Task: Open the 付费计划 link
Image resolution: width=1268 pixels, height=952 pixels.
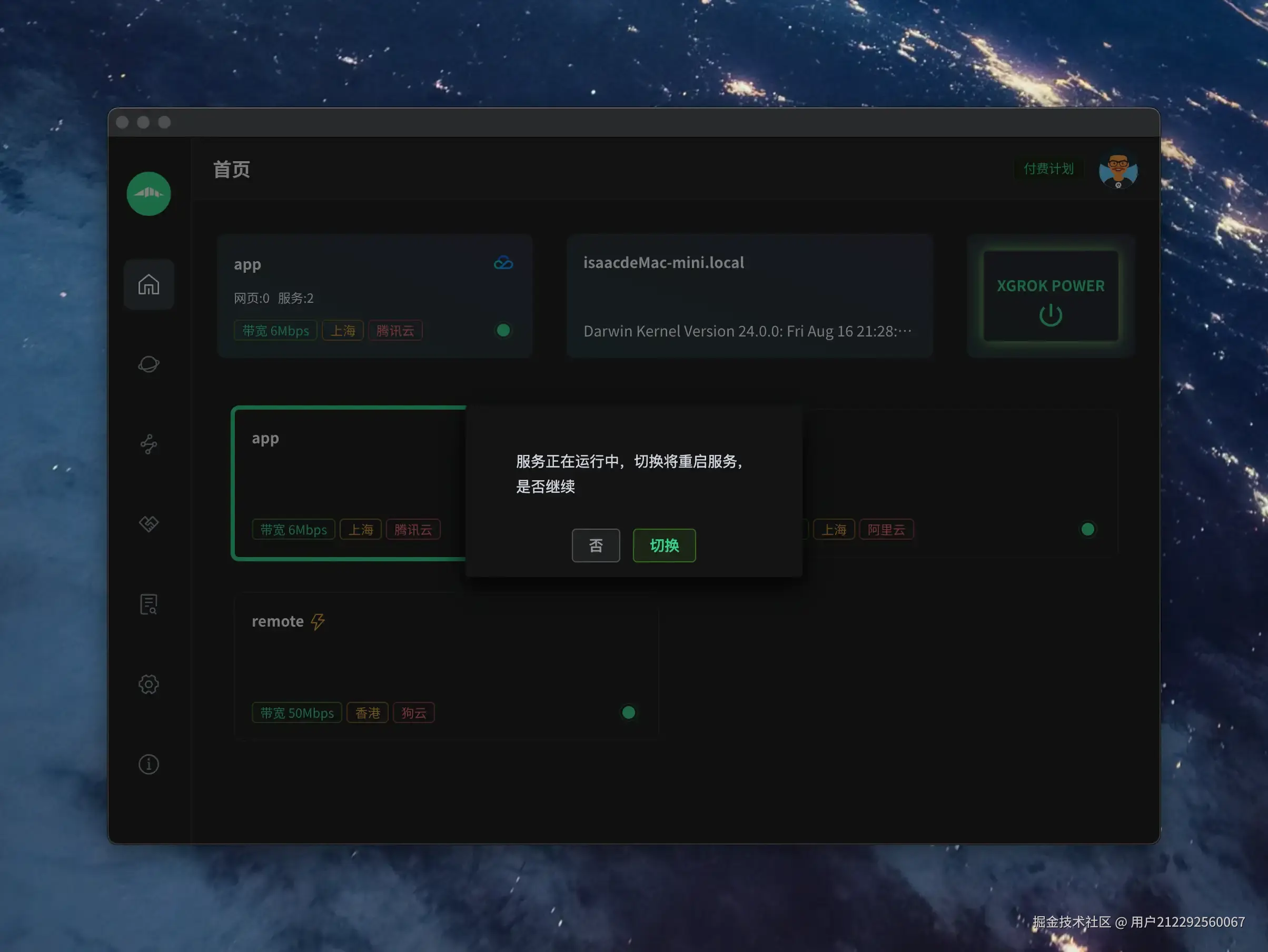Action: pyautogui.click(x=1048, y=168)
